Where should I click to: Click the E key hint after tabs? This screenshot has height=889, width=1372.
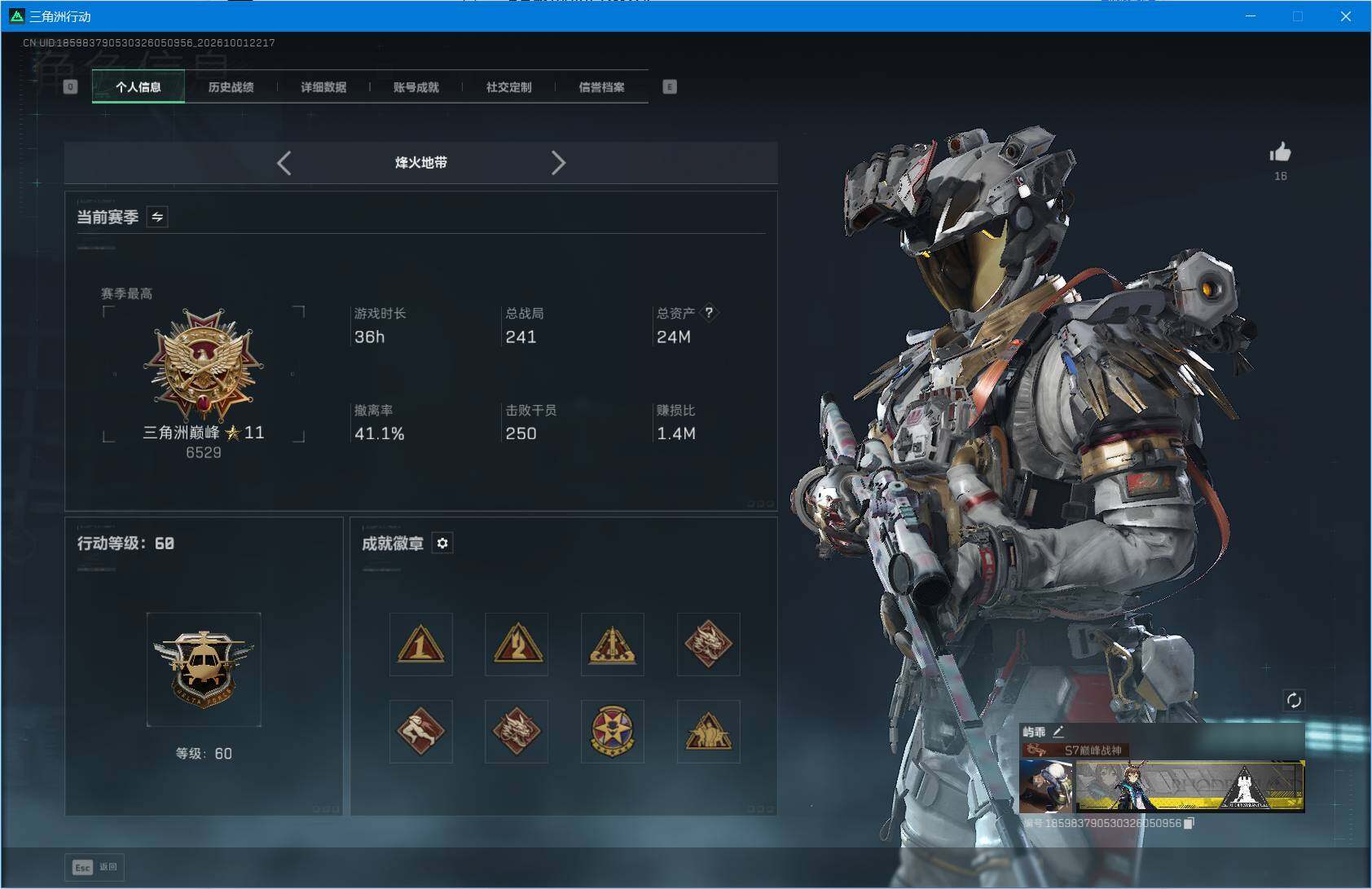pos(670,87)
